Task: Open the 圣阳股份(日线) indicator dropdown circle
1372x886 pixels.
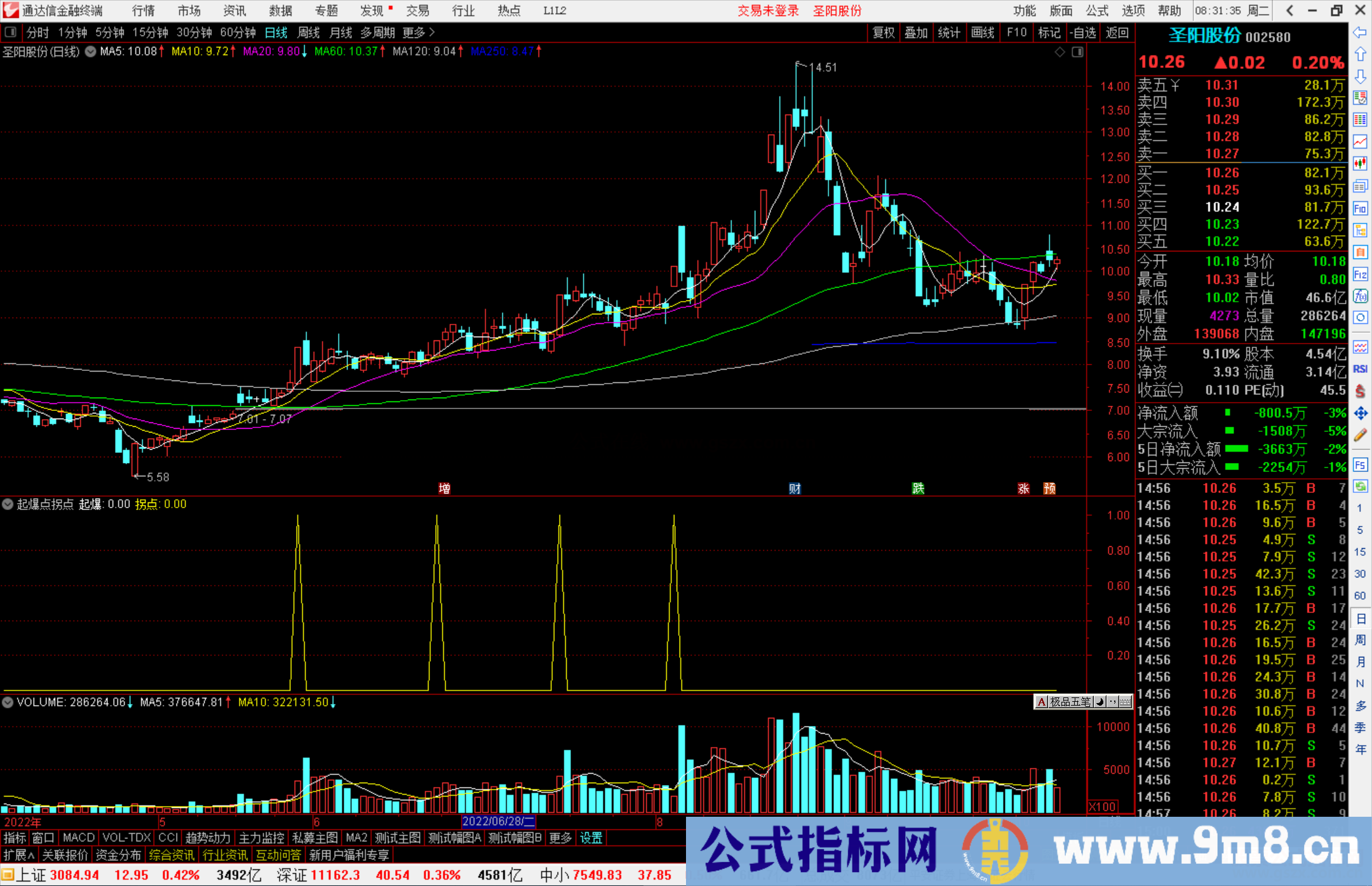Action: click(x=90, y=51)
